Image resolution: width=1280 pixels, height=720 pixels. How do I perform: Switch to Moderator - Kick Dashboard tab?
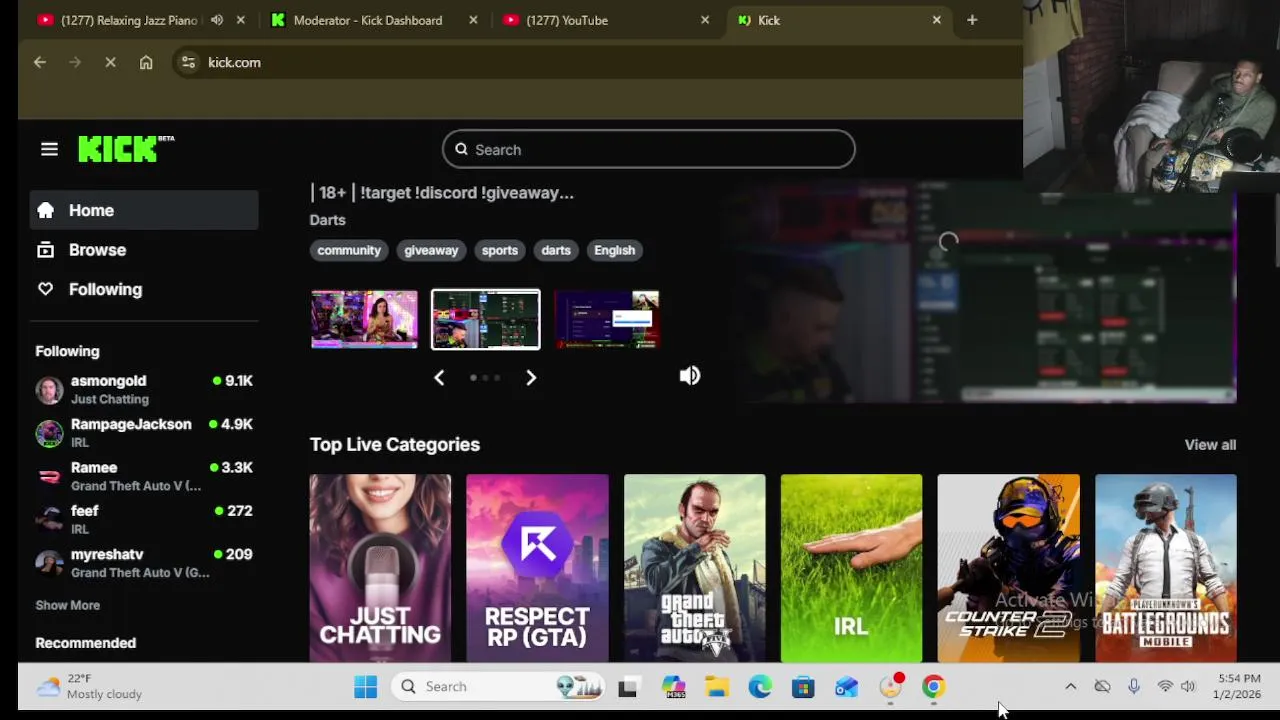tap(367, 20)
